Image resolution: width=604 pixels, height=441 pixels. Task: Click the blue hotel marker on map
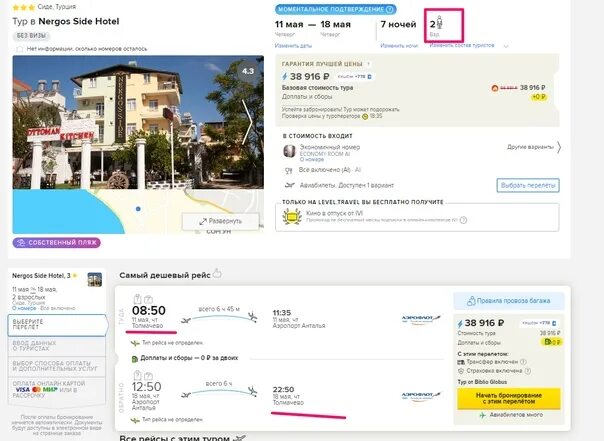tap(138, 209)
